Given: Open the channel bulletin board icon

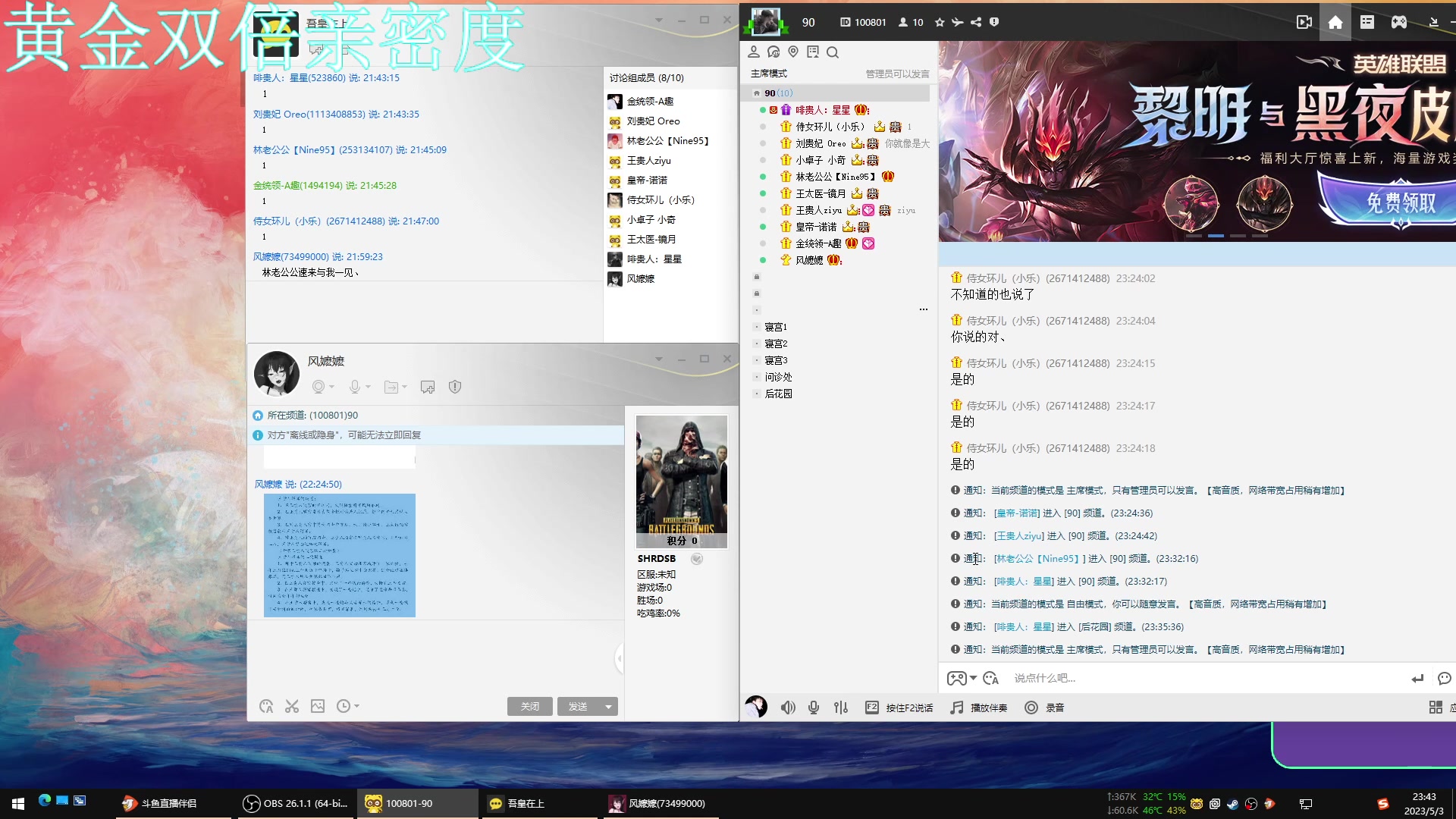Looking at the screenshot, I should 813,52.
